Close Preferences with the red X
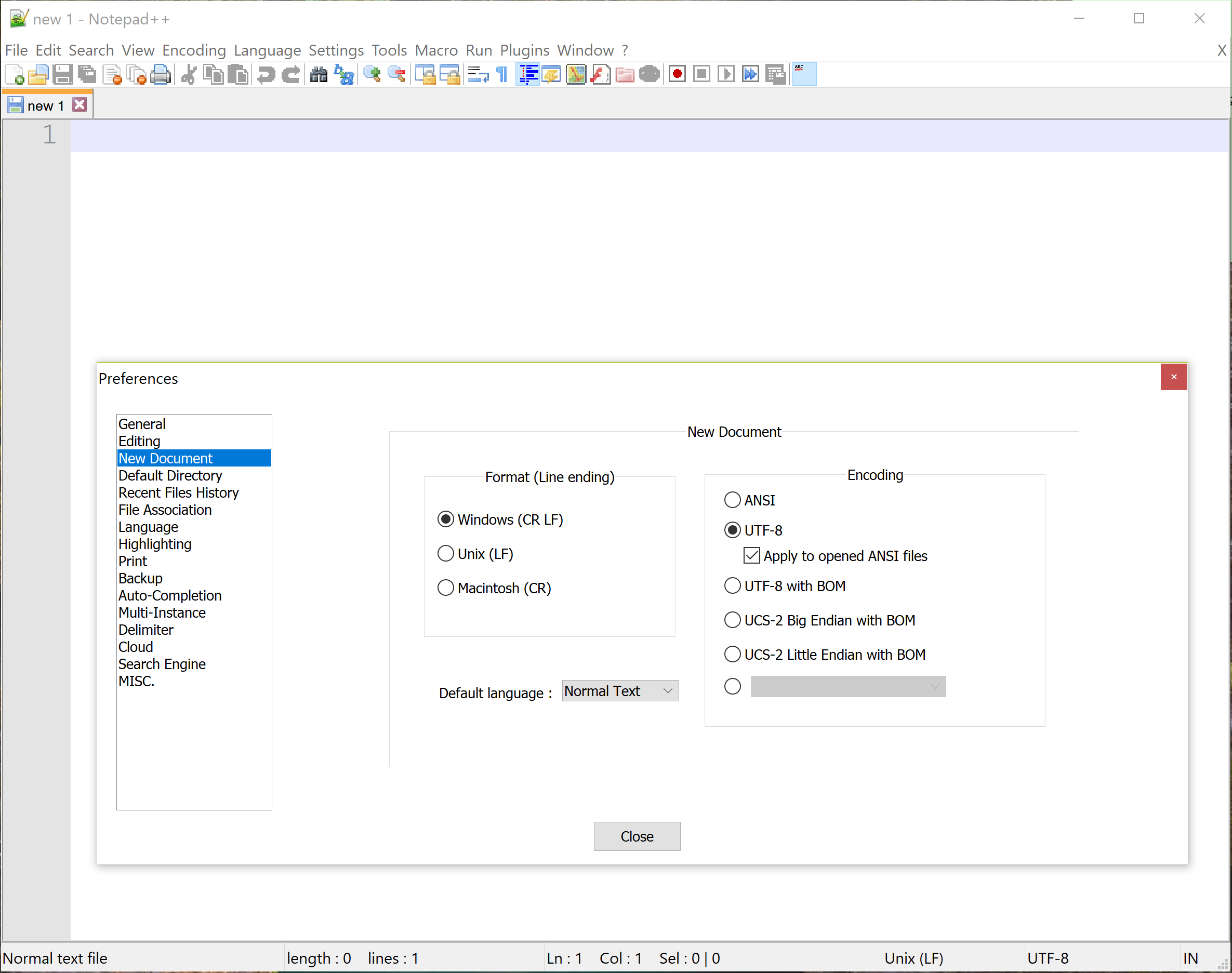 tap(1174, 377)
